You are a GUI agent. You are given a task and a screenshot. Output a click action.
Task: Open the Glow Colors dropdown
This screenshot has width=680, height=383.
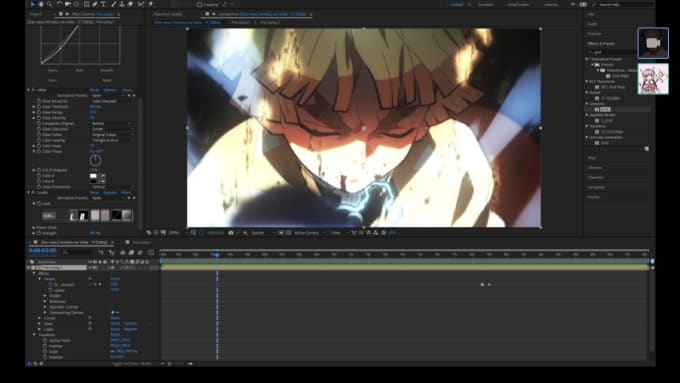(x=112, y=134)
